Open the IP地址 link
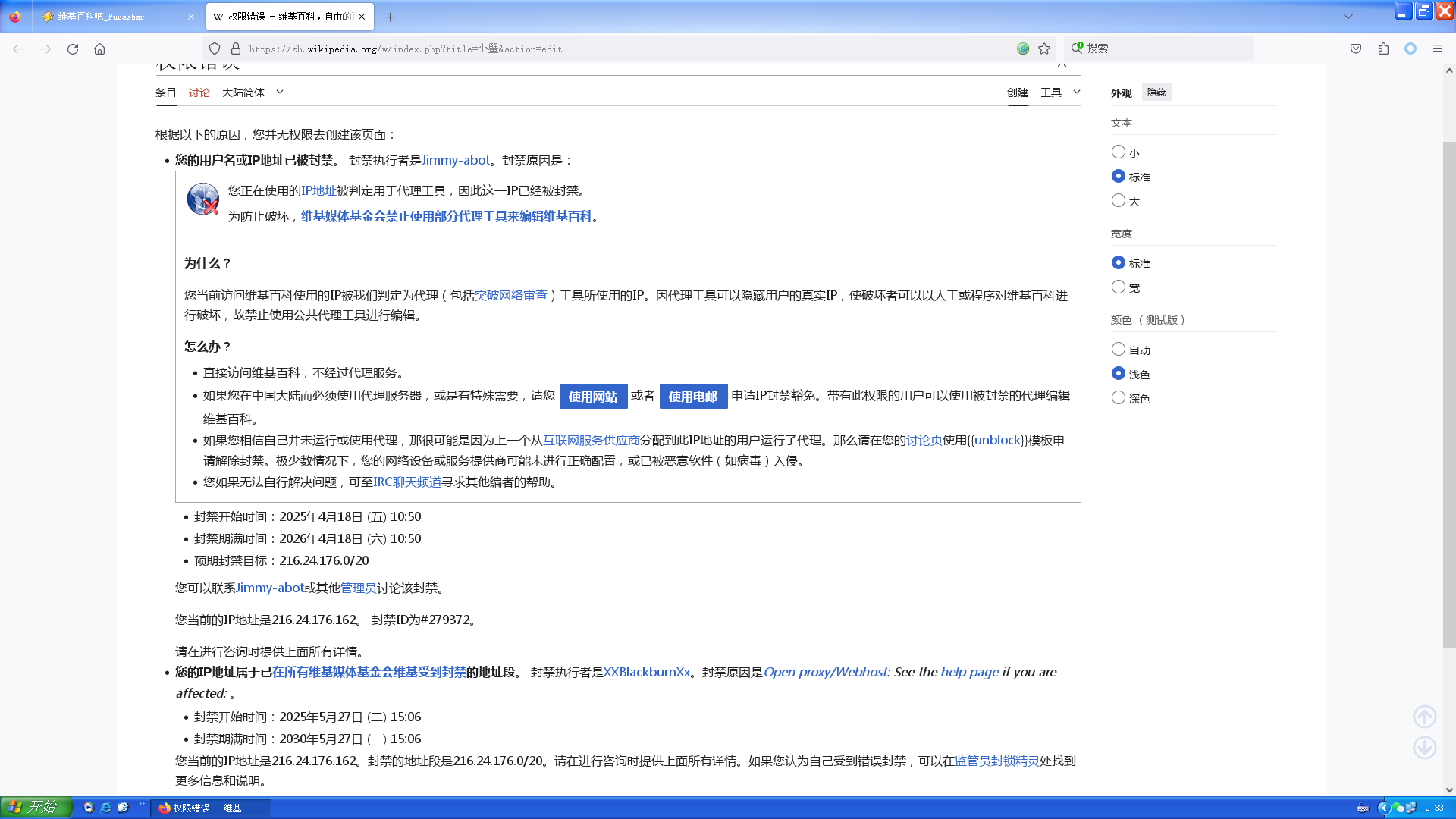The height and width of the screenshot is (819, 1456). click(318, 191)
